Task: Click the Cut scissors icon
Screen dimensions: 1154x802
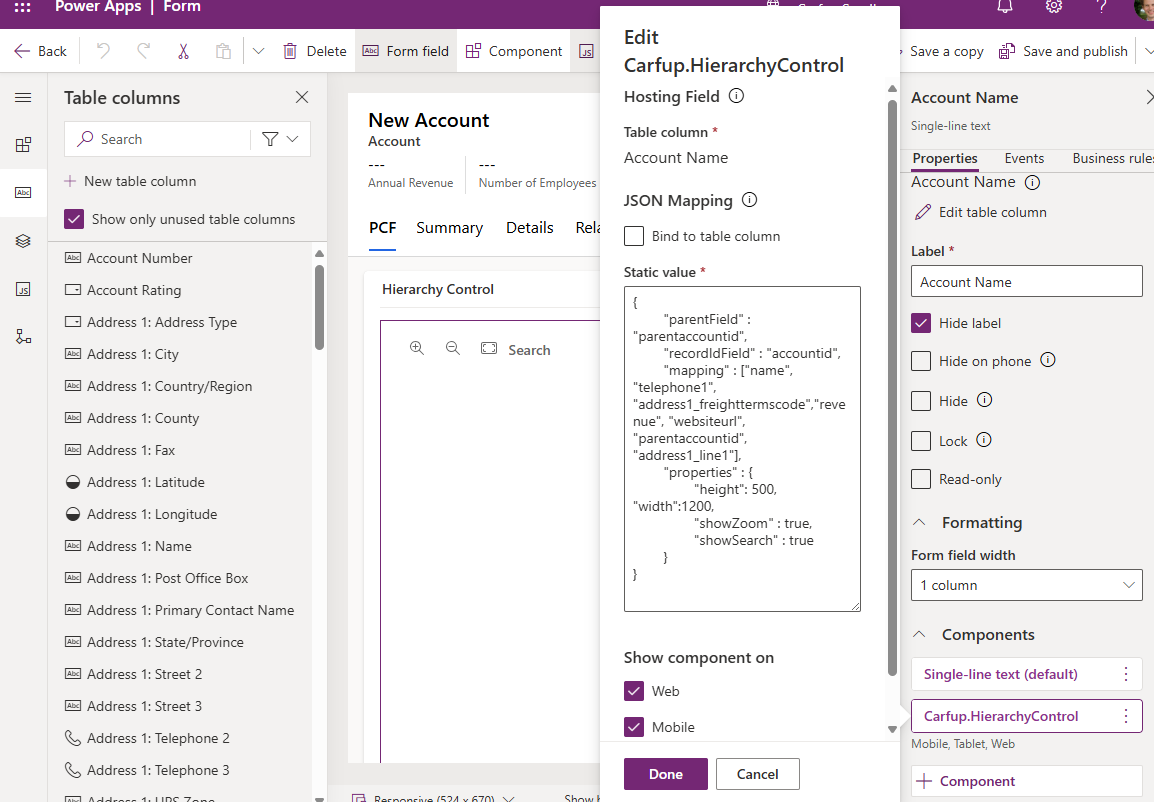Action: pyautogui.click(x=183, y=51)
